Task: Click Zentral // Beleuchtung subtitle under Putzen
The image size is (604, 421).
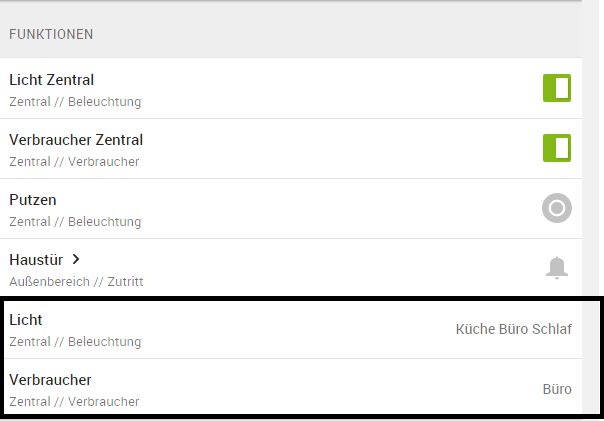Action: tap(75, 222)
